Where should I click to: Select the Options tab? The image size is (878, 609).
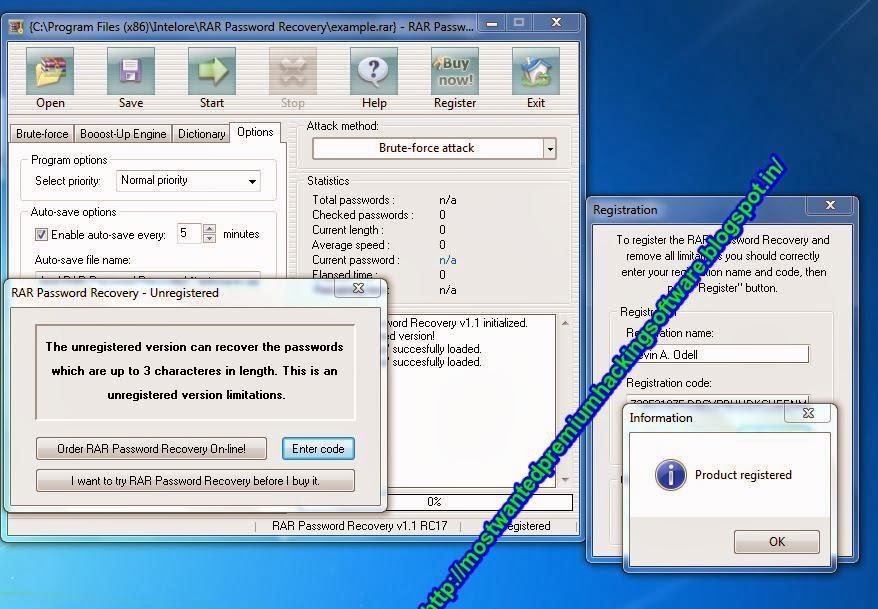pyautogui.click(x=255, y=132)
